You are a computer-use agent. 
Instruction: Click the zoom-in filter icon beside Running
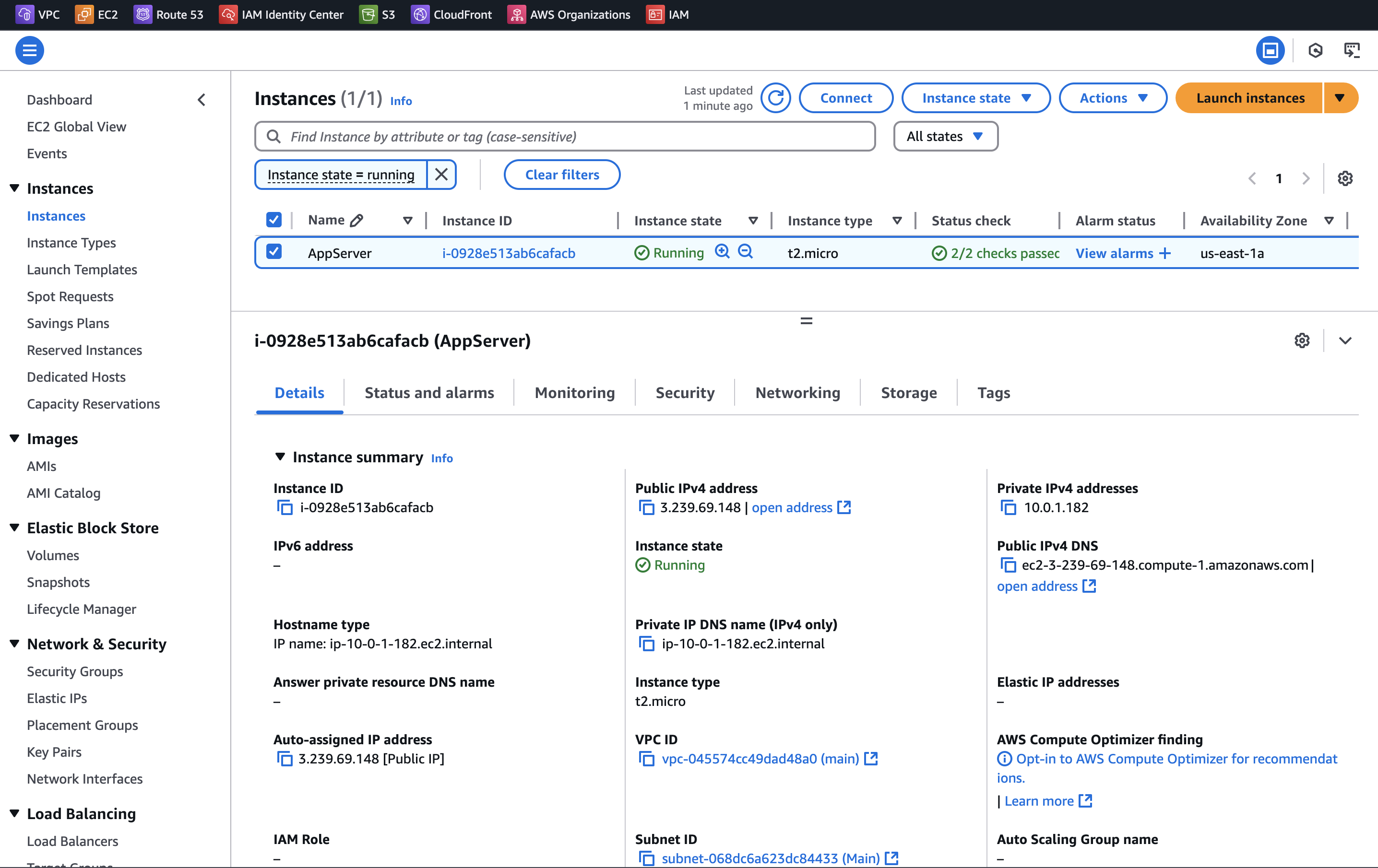pyautogui.click(x=722, y=252)
